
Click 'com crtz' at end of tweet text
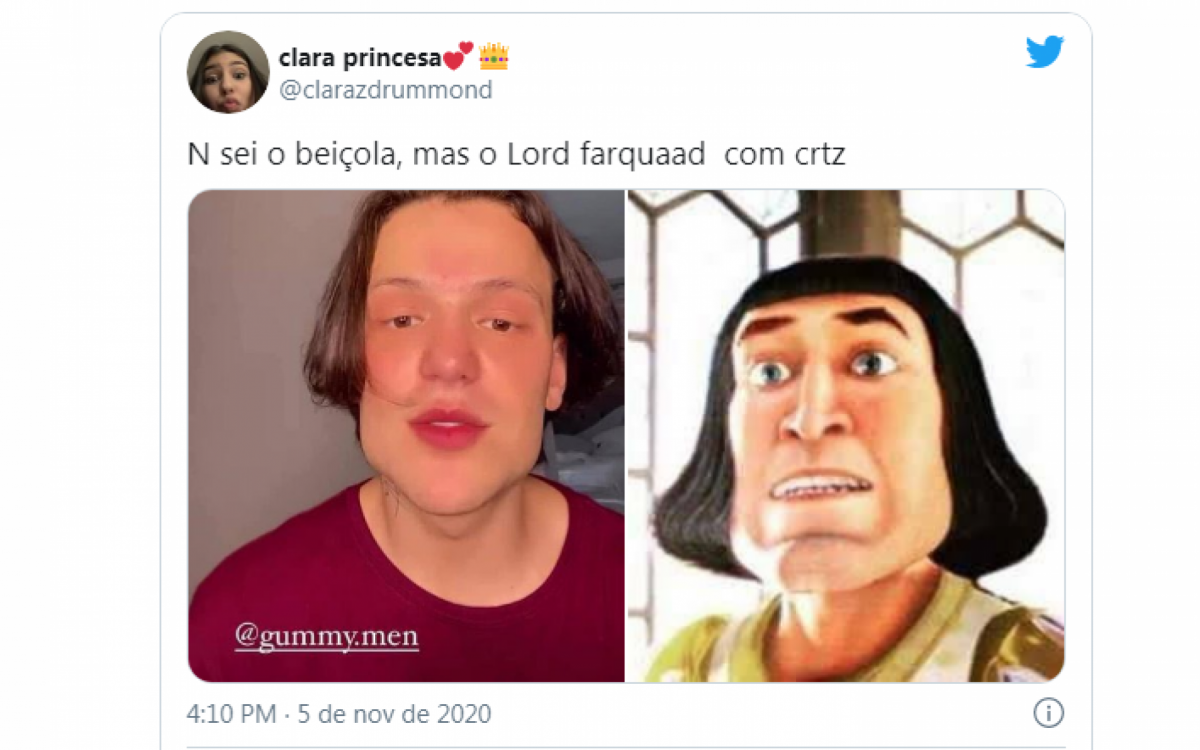coord(785,156)
